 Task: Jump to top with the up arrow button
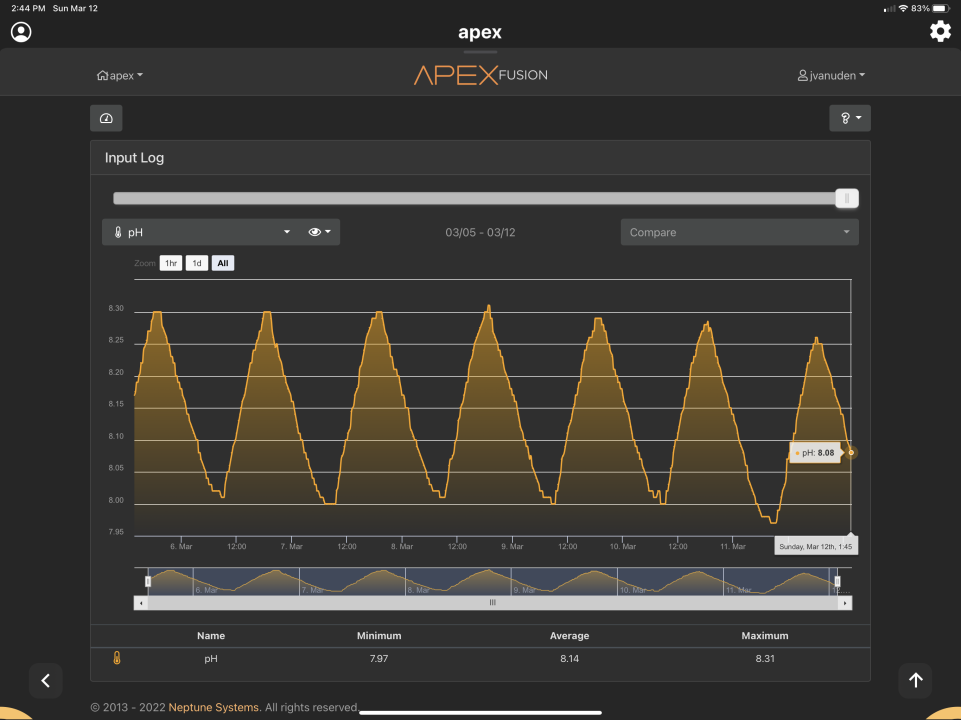pyautogui.click(x=916, y=680)
